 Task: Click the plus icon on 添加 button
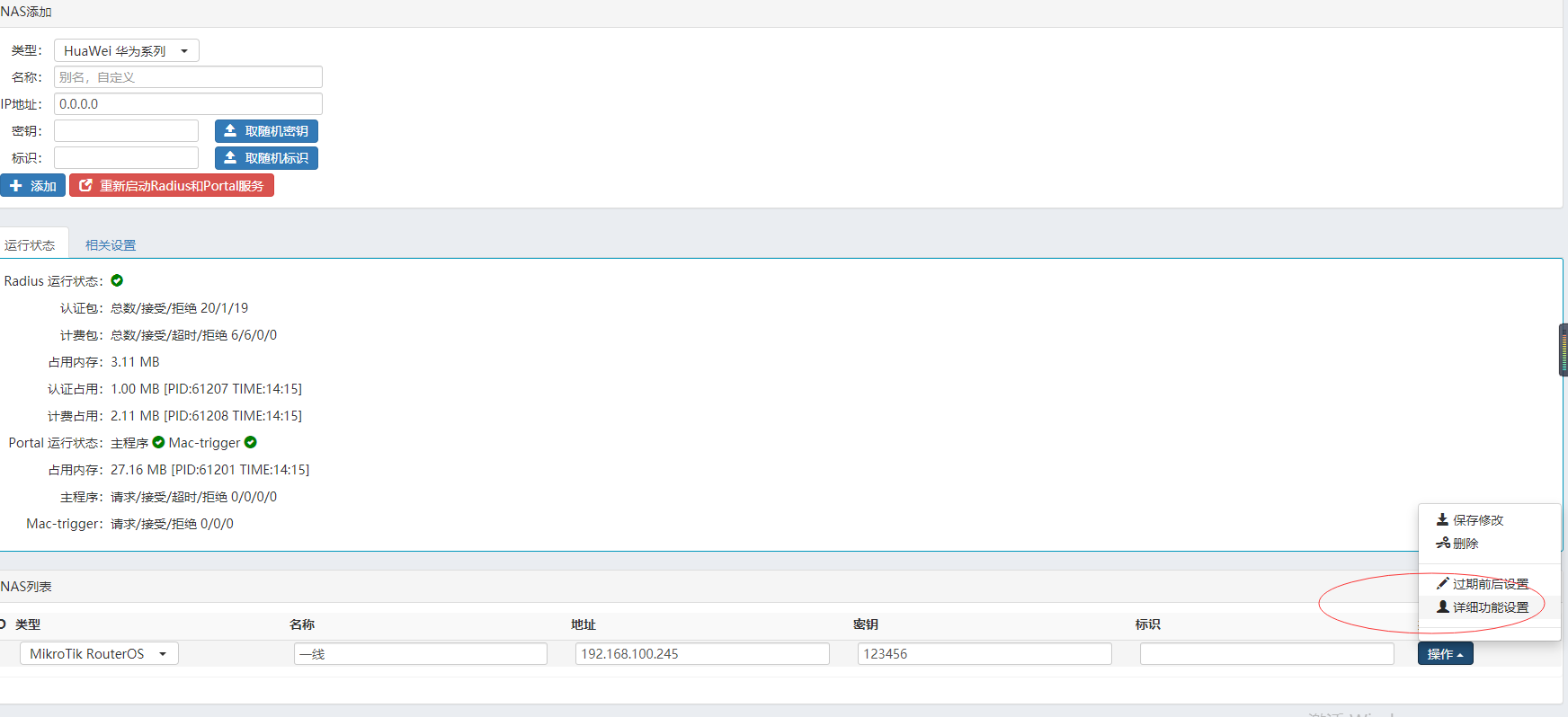tap(16, 186)
